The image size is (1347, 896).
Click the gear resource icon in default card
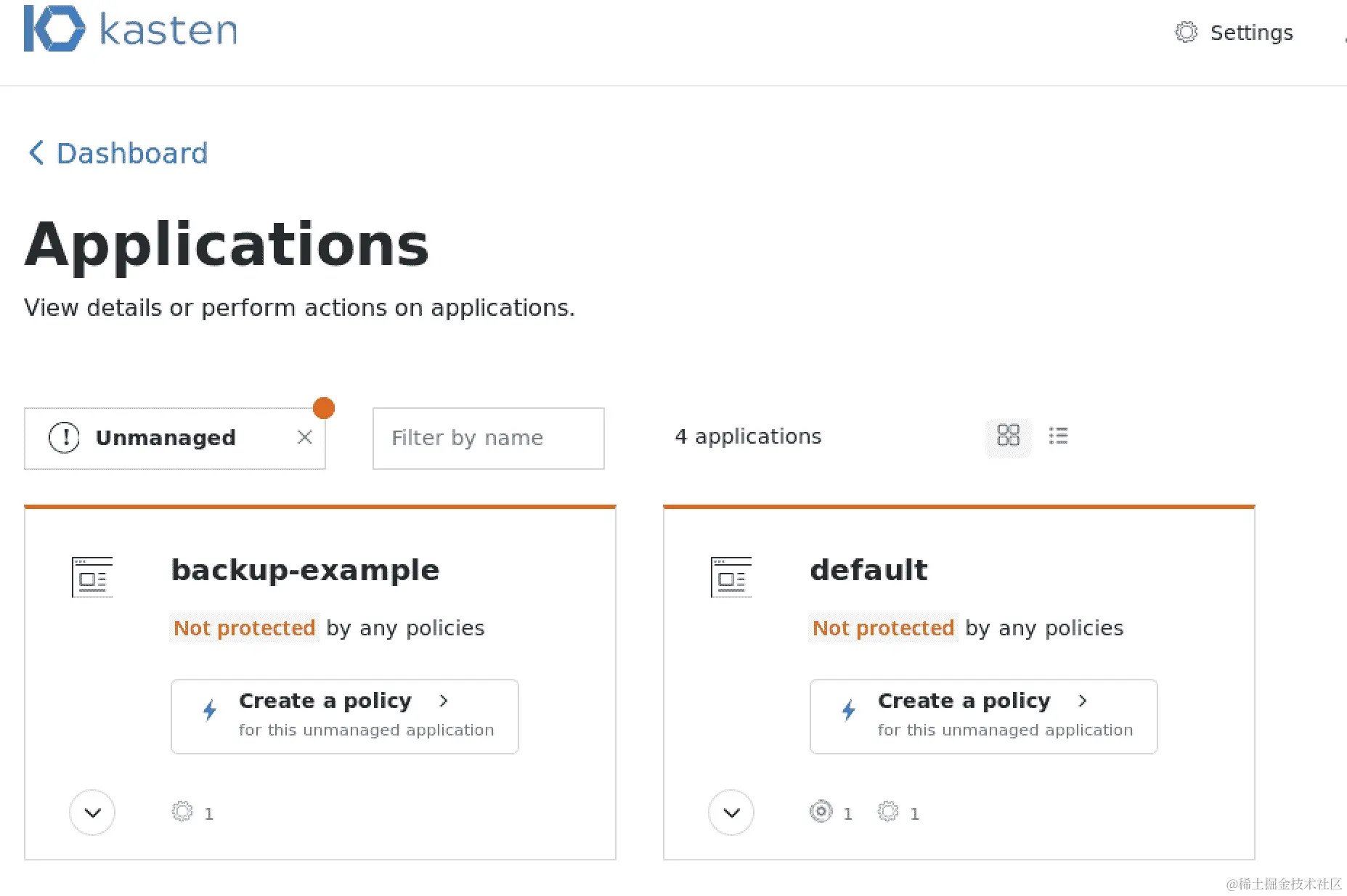[888, 812]
